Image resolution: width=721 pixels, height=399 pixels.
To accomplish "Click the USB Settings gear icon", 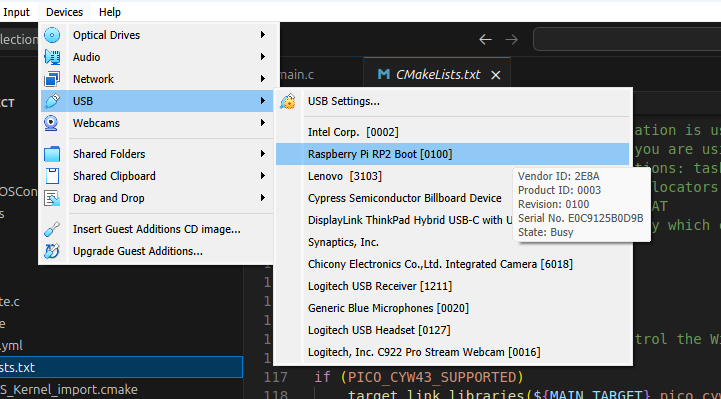I will point(288,101).
